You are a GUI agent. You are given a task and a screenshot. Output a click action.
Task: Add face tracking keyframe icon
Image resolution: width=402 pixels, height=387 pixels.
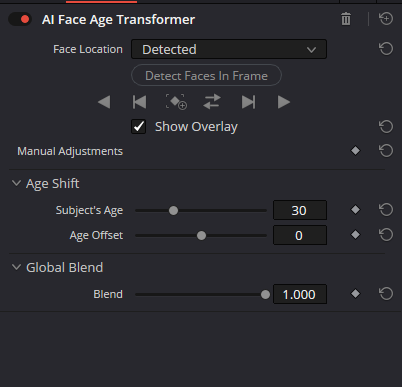(x=176, y=102)
